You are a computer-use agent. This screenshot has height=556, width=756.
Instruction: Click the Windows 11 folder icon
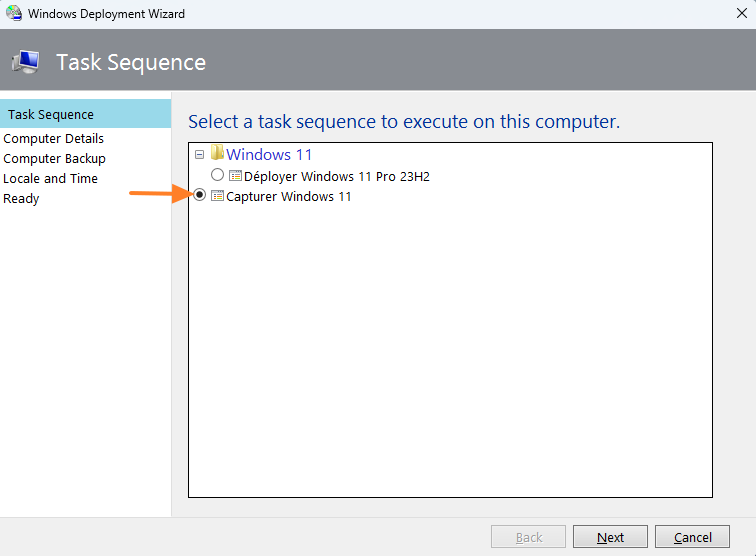tap(216, 154)
